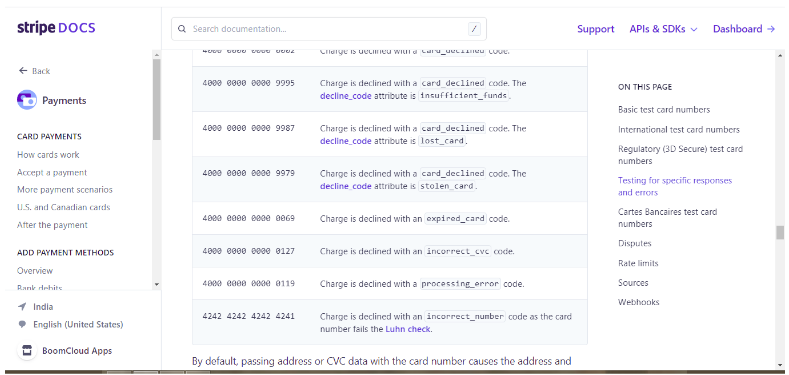Viewport: 789px width, 375px height.
Task: Click the main page scrollbar thumb
Action: click(780, 233)
